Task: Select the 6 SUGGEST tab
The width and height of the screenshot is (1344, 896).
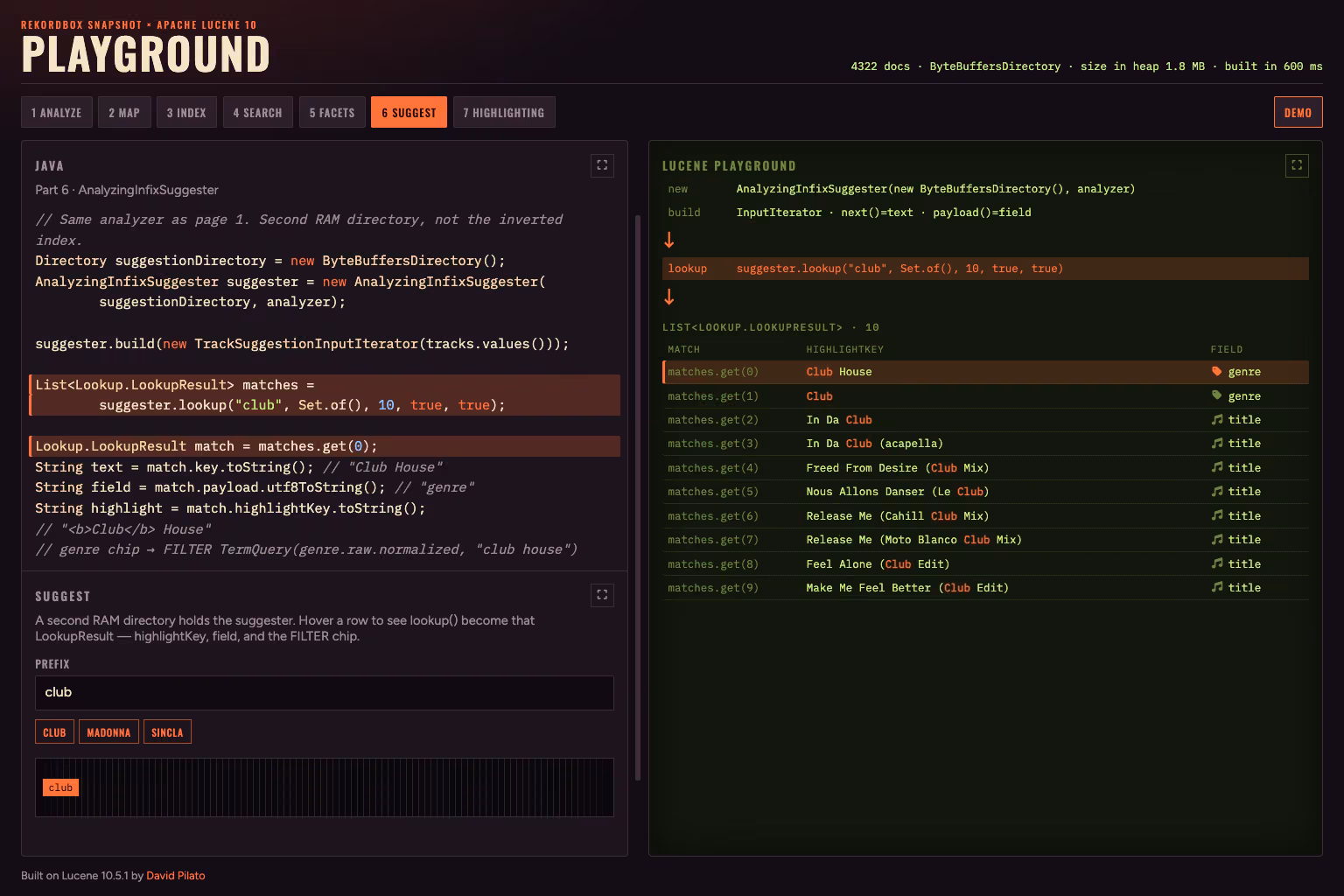Action: 409,112
